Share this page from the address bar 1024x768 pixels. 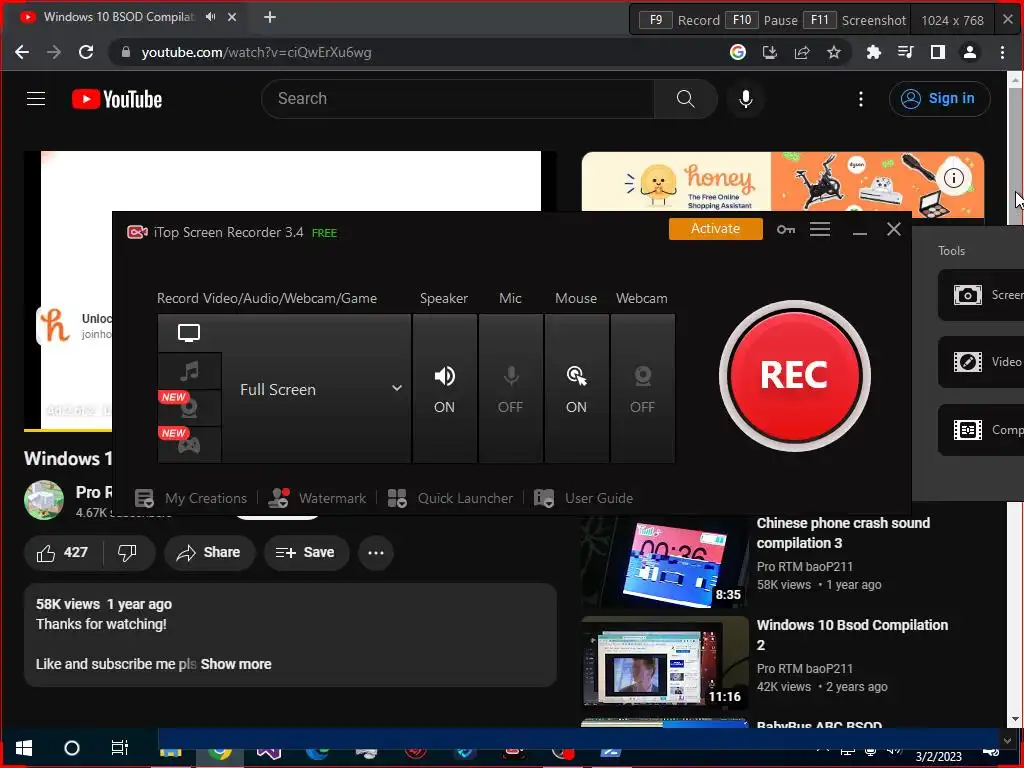click(x=802, y=52)
